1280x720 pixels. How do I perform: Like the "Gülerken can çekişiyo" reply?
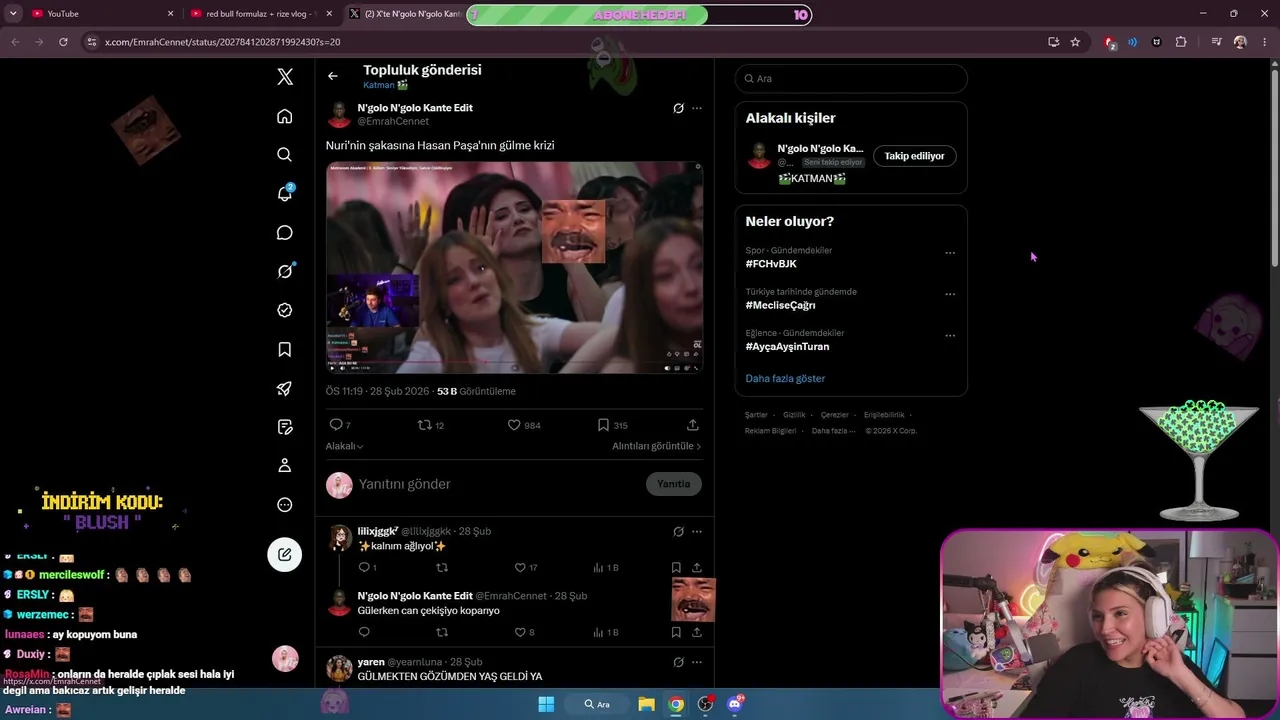[x=520, y=632]
